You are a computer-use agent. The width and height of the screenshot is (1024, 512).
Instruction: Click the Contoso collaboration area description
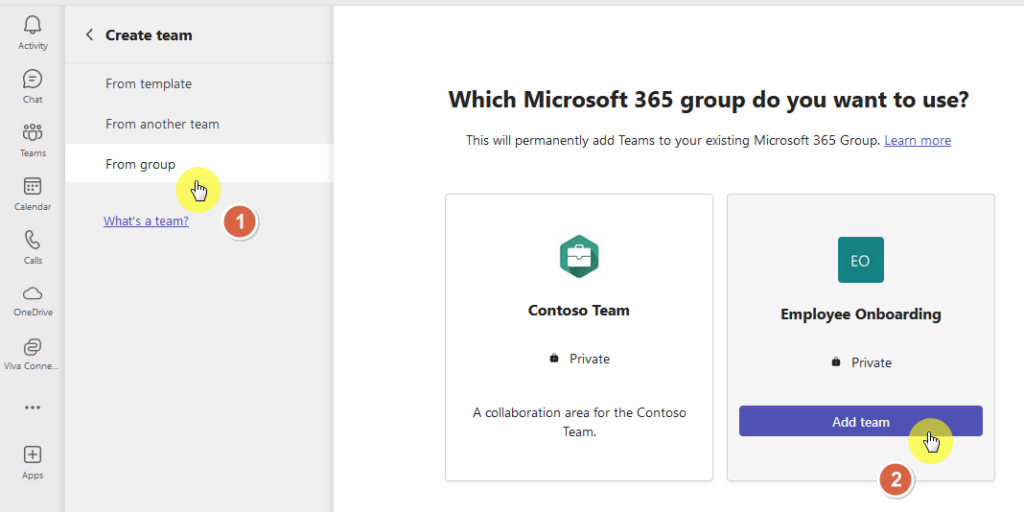pyautogui.click(x=579, y=422)
